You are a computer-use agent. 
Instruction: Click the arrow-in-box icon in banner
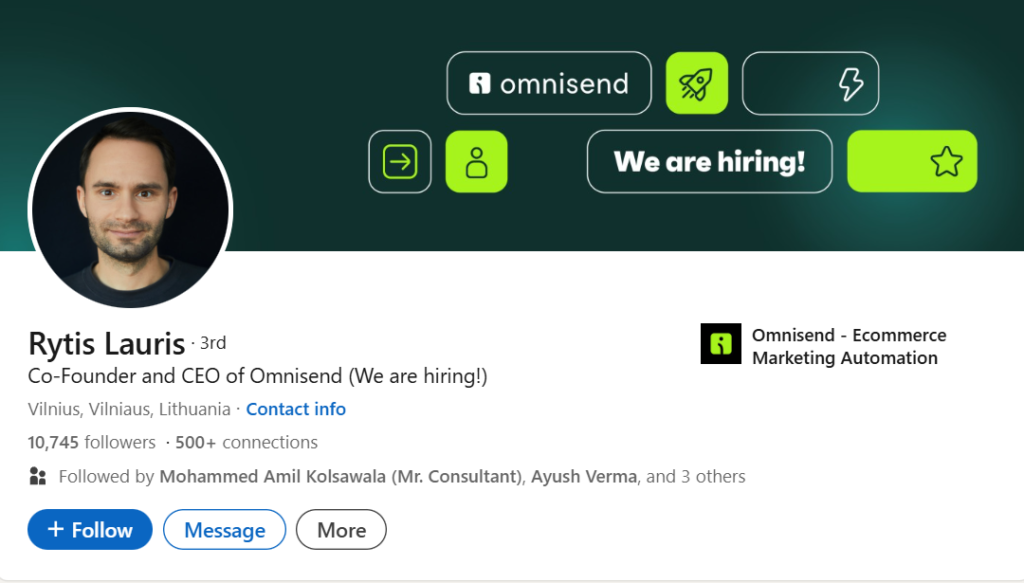click(400, 161)
